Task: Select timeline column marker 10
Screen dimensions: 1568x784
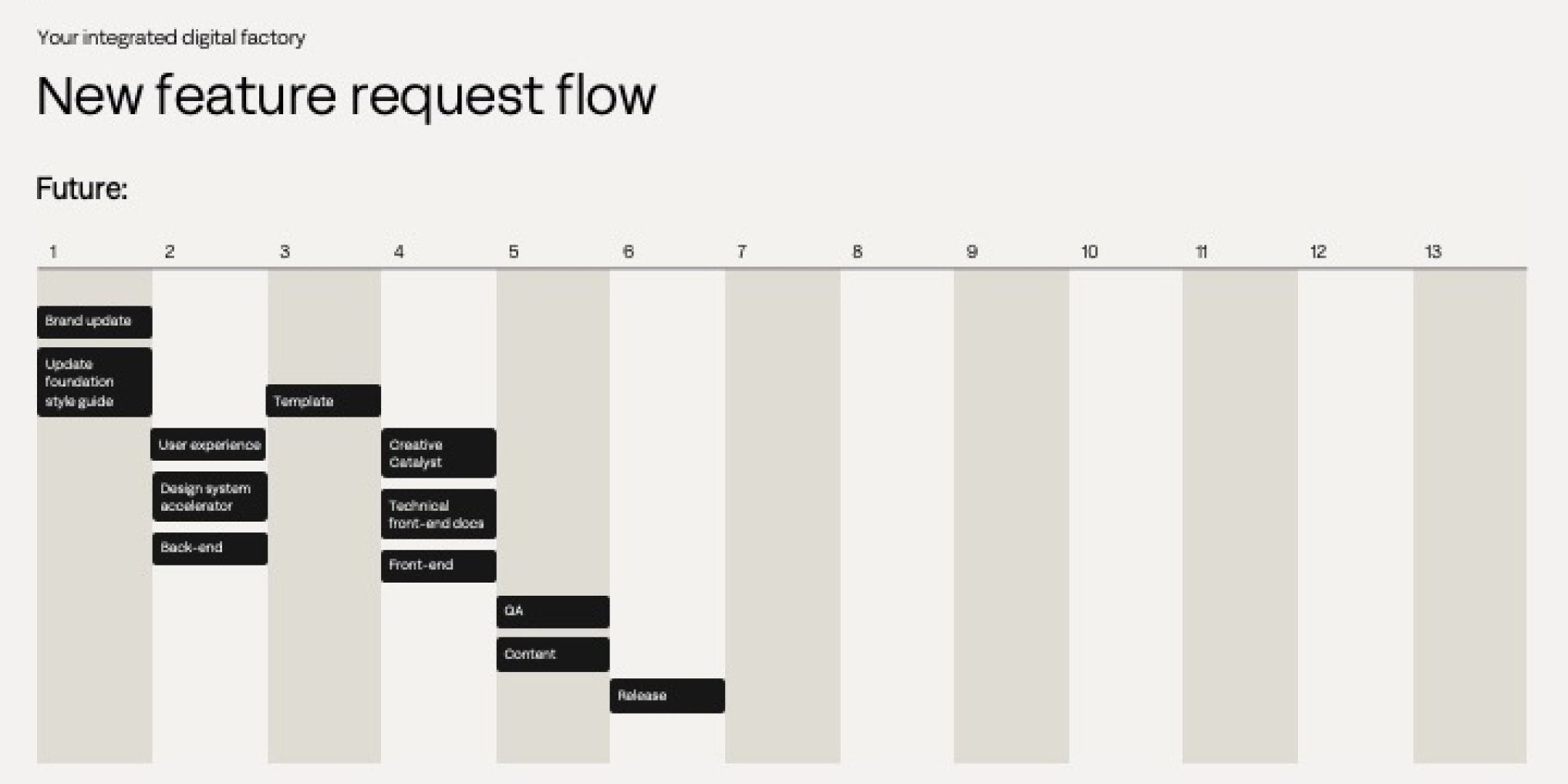Action: click(x=1089, y=252)
